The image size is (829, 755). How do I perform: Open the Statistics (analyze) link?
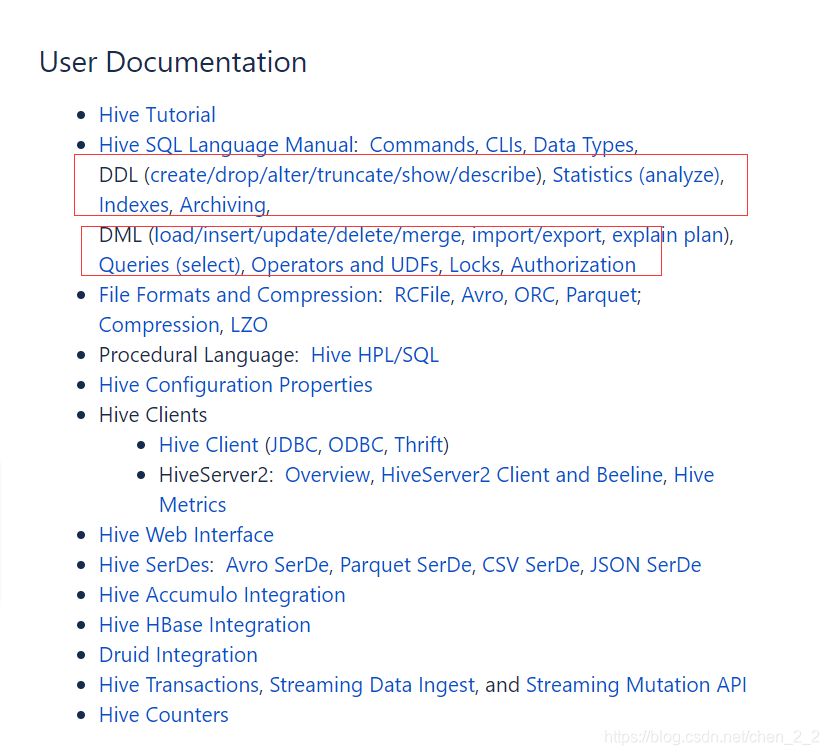(635, 175)
